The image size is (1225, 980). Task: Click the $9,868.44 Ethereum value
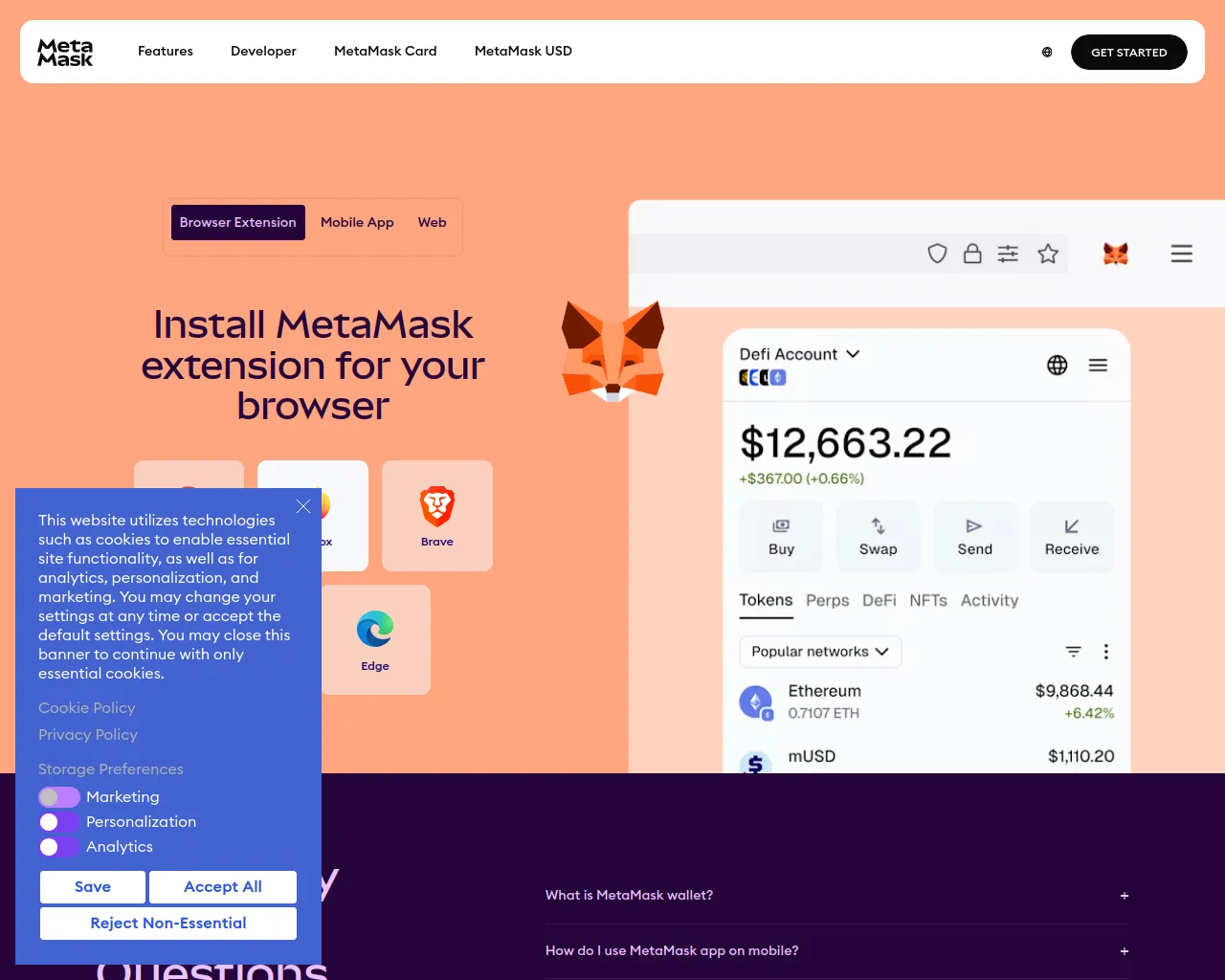point(1075,691)
